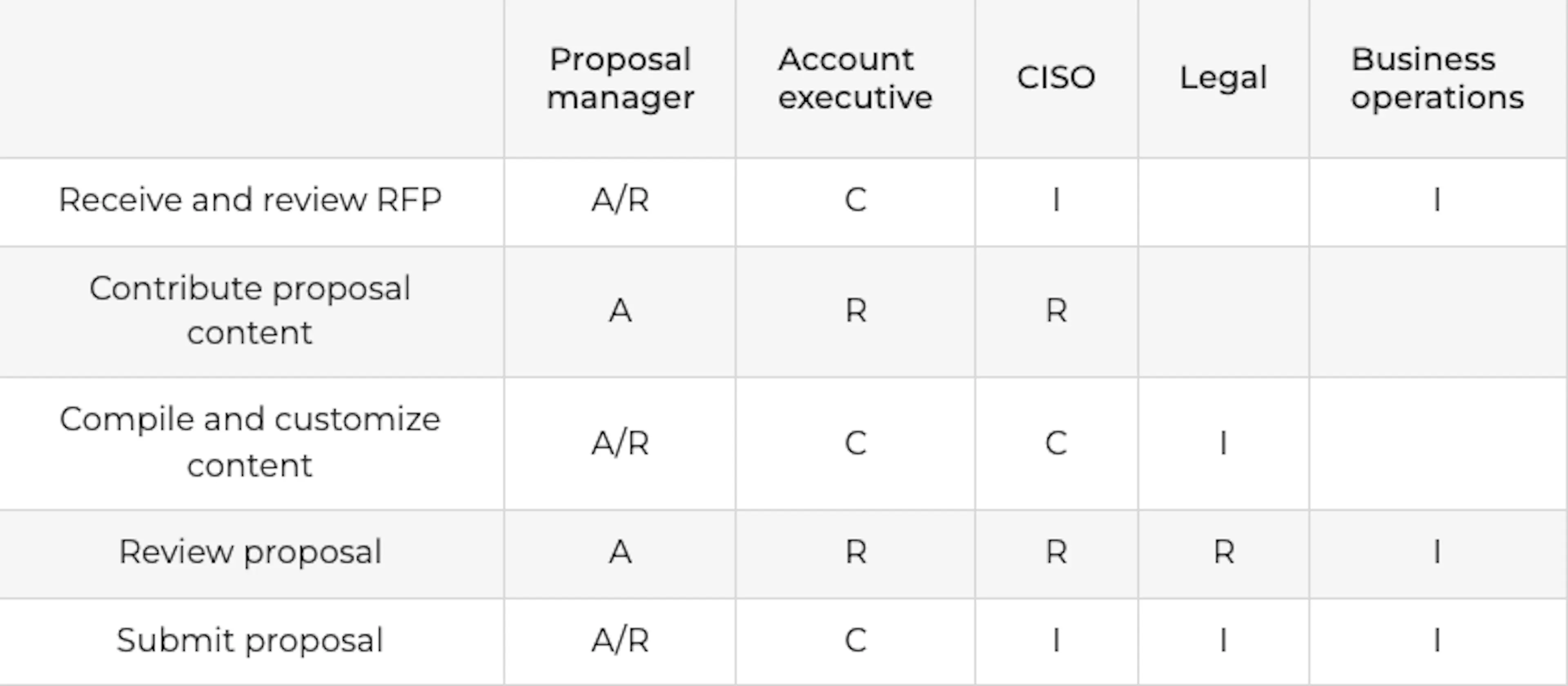Image resolution: width=1568 pixels, height=686 pixels.
Task: Select the Review proposal row label
Action: pyautogui.click(x=250, y=552)
